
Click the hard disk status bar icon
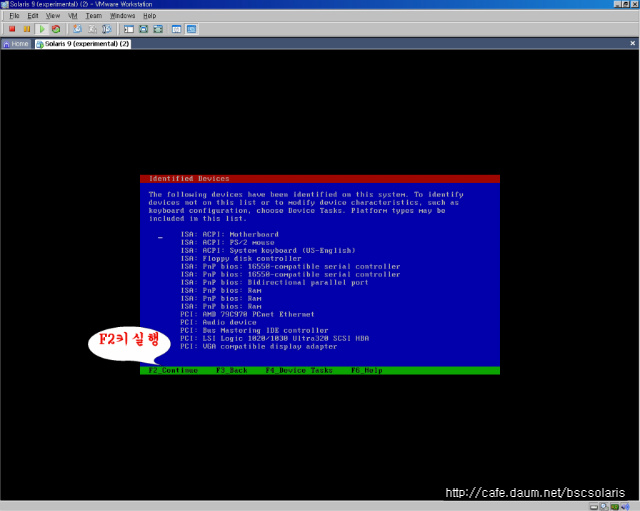594,507
